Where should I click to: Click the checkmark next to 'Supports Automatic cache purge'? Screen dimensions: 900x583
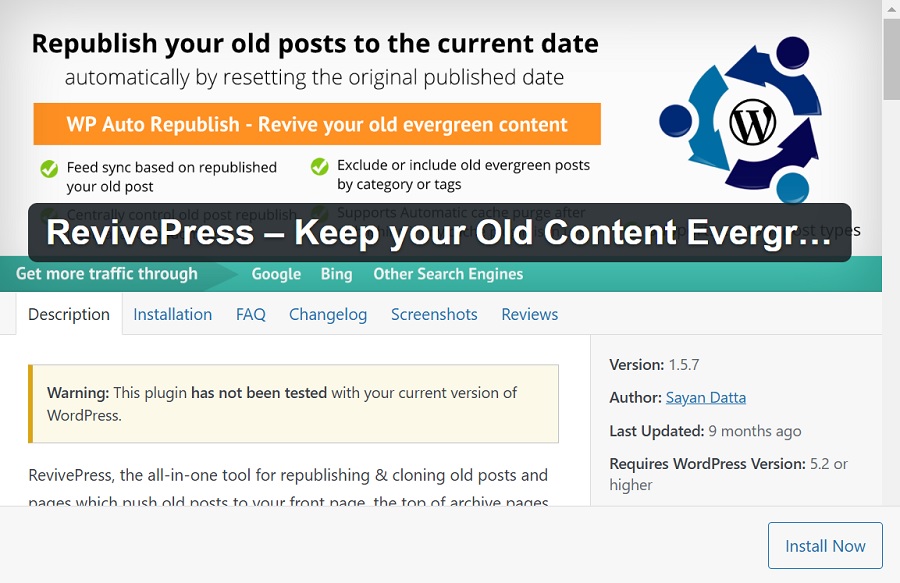point(320,213)
